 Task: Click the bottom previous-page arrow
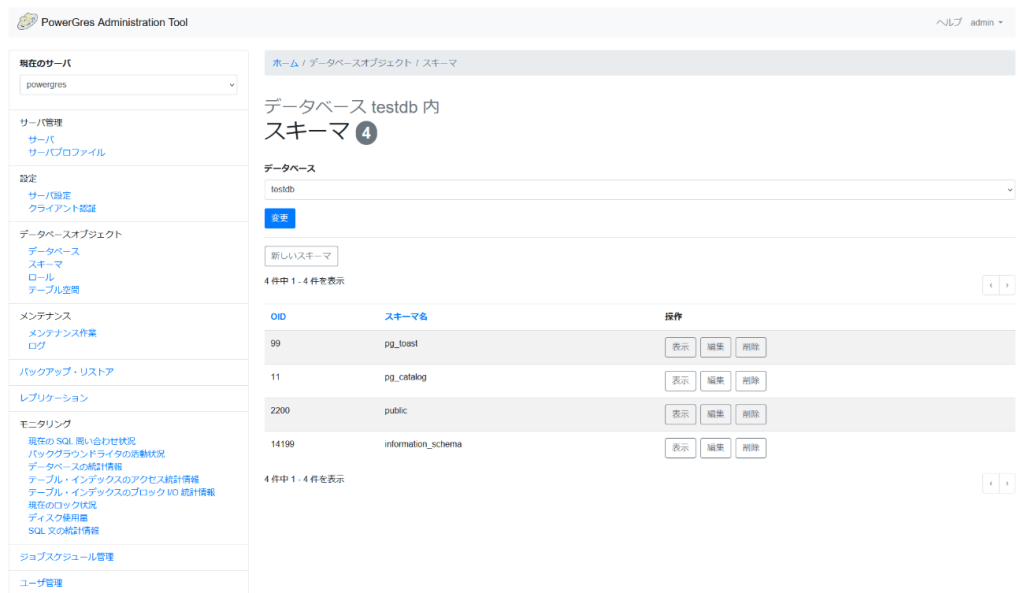point(991,483)
